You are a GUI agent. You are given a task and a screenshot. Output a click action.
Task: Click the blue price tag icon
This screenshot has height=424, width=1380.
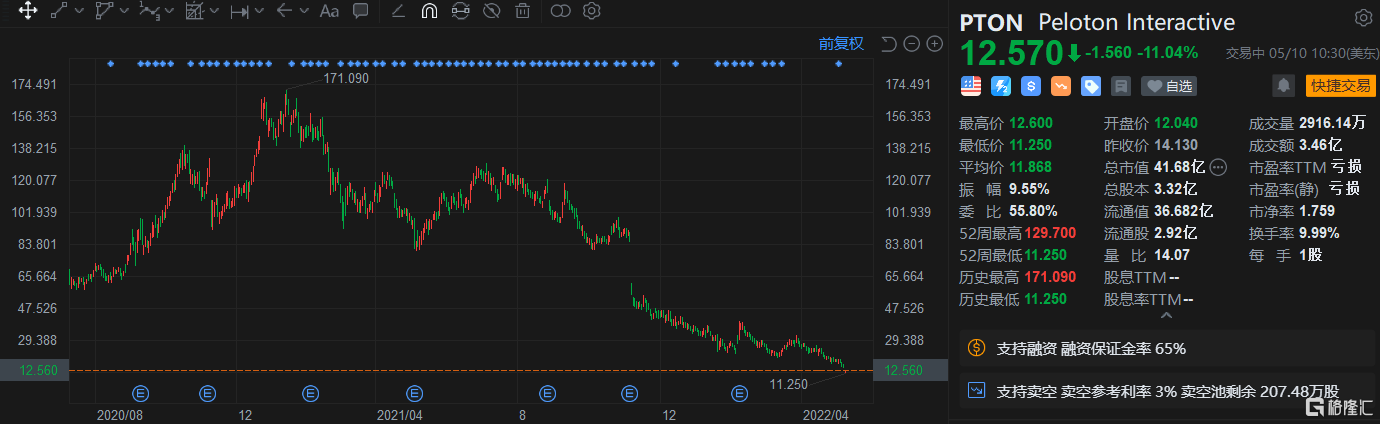(x=1091, y=86)
